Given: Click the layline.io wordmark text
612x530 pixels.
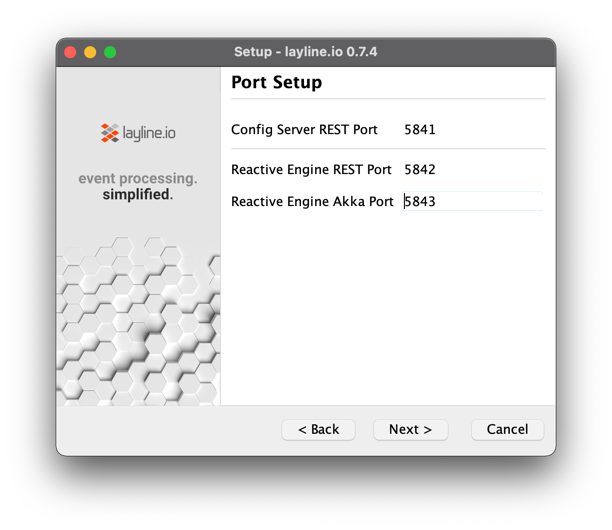Looking at the screenshot, I should coord(148,132).
